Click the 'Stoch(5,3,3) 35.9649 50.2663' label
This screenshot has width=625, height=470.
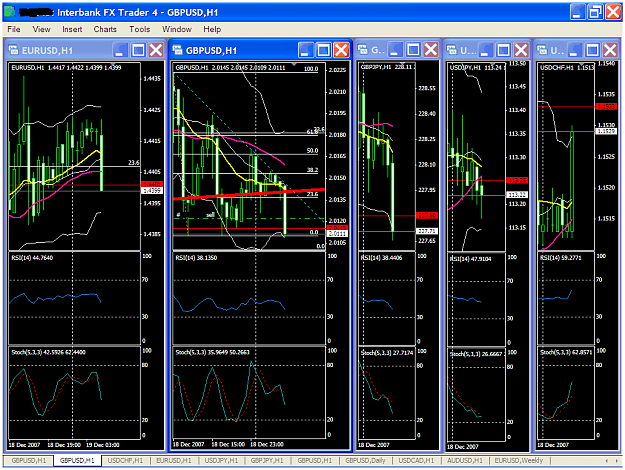(212, 352)
